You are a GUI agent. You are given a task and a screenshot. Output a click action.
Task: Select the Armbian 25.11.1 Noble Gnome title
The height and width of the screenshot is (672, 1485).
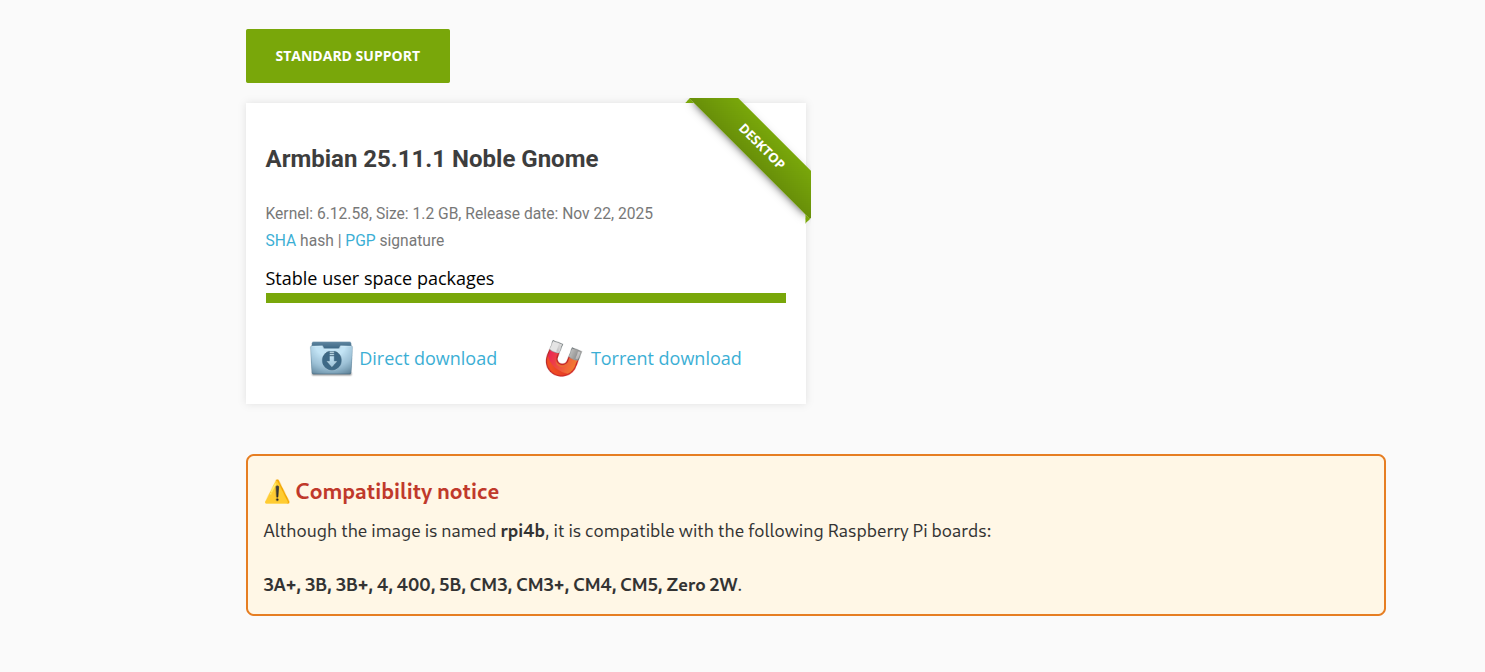432,159
